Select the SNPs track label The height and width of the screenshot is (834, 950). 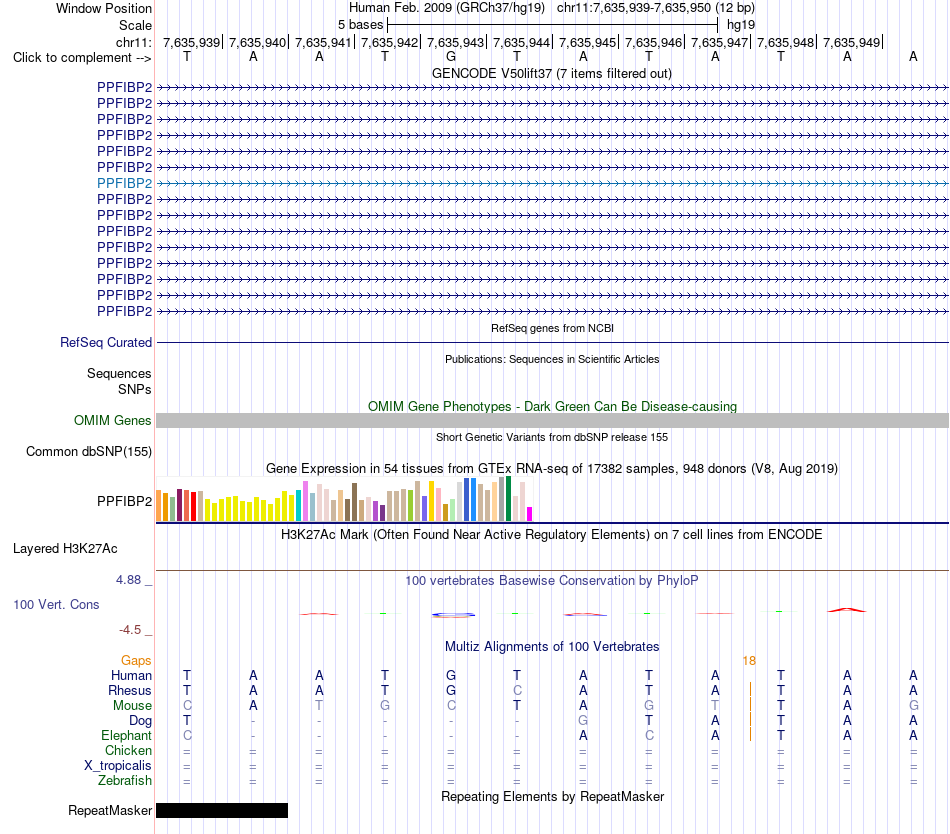pos(135,389)
